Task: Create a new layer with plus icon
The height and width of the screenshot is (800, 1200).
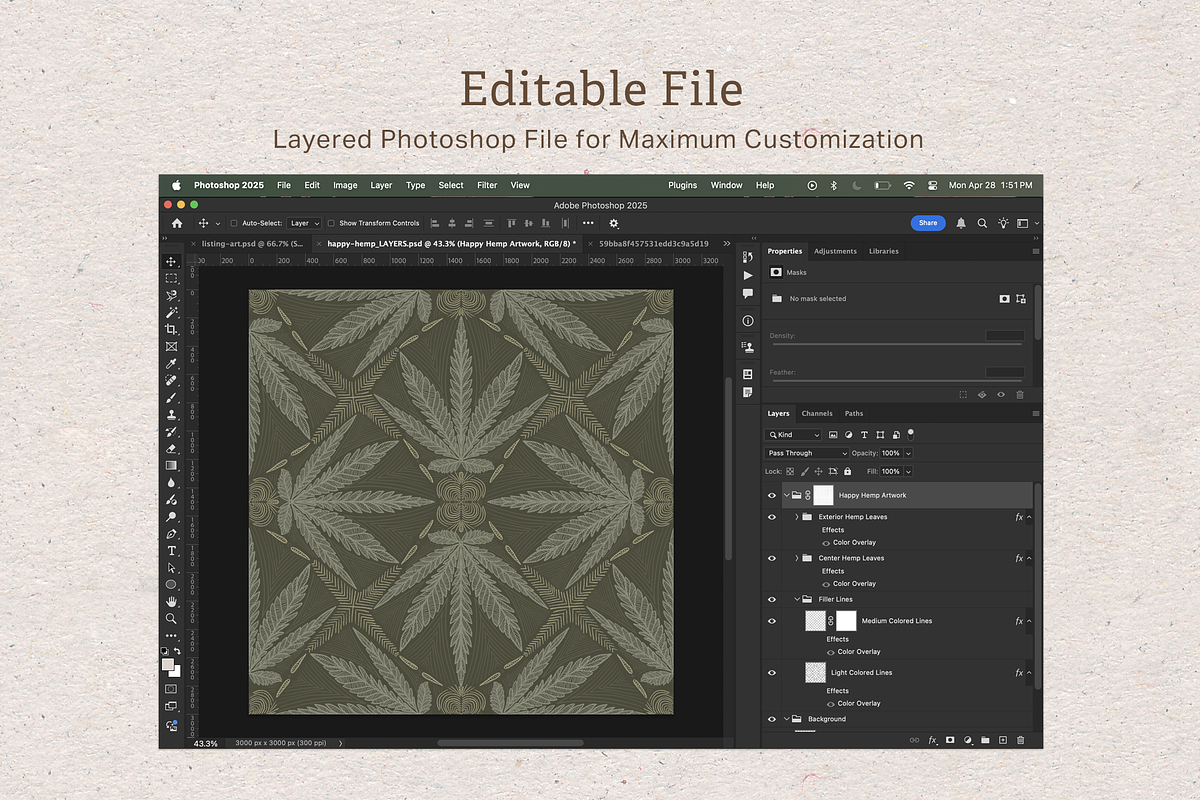Action: pyautogui.click(x=1003, y=740)
